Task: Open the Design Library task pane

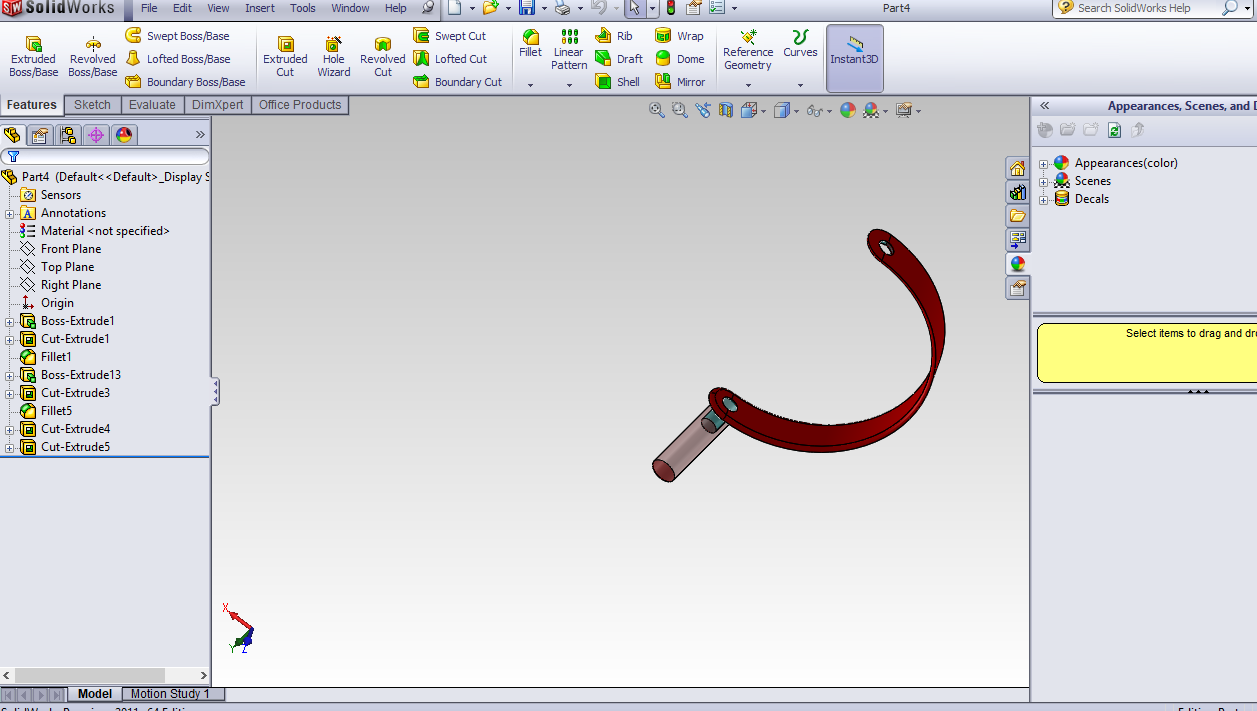Action: [1017, 192]
